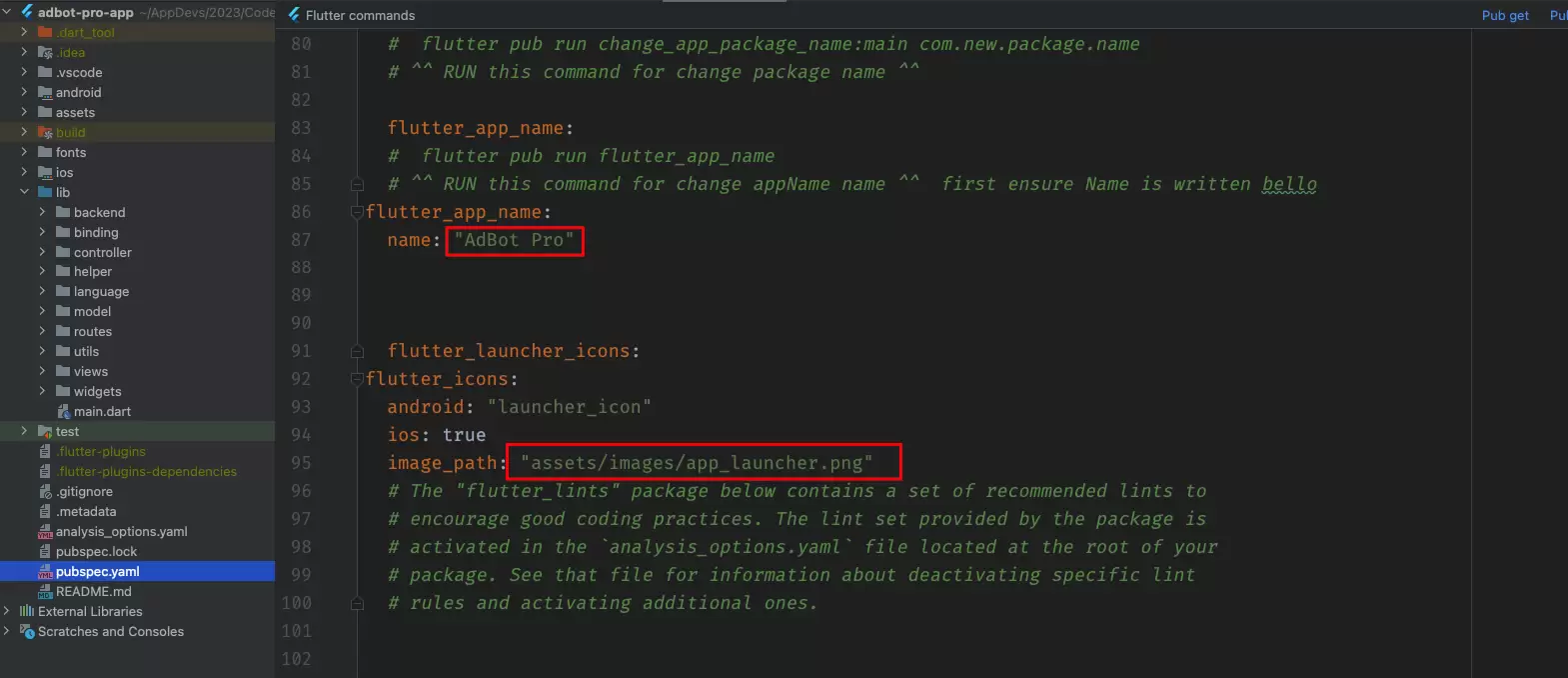Viewport: 1568px width, 678px height.
Task: Expand the .dart_tool folder
Action: point(24,32)
